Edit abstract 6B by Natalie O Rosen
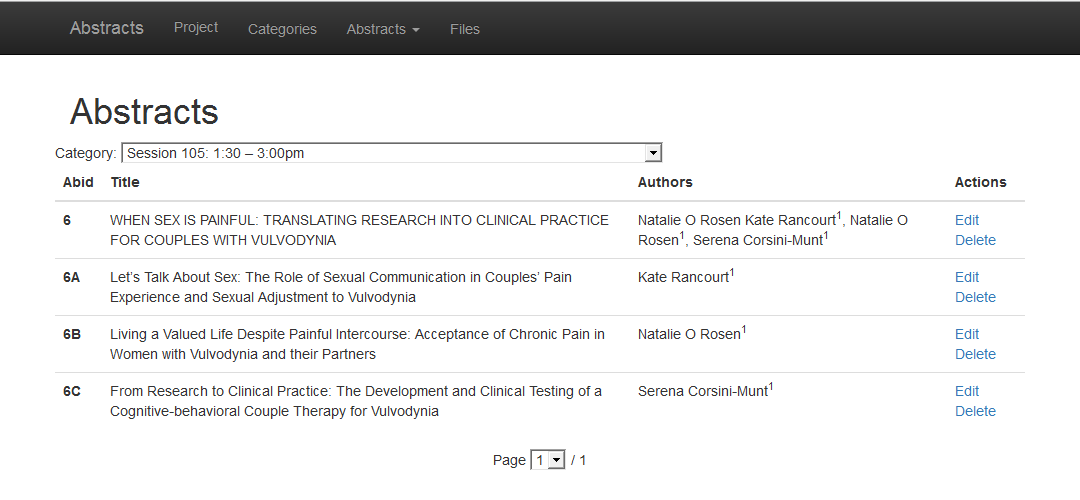 [966, 334]
